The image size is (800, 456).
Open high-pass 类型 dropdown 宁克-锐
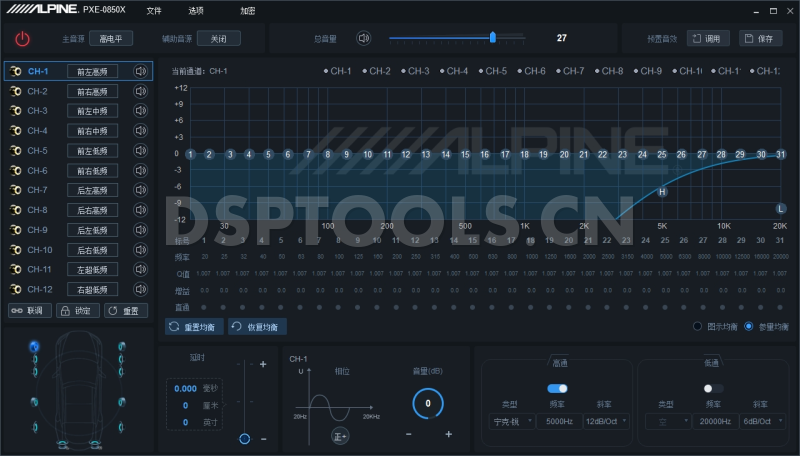click(512, 421)
